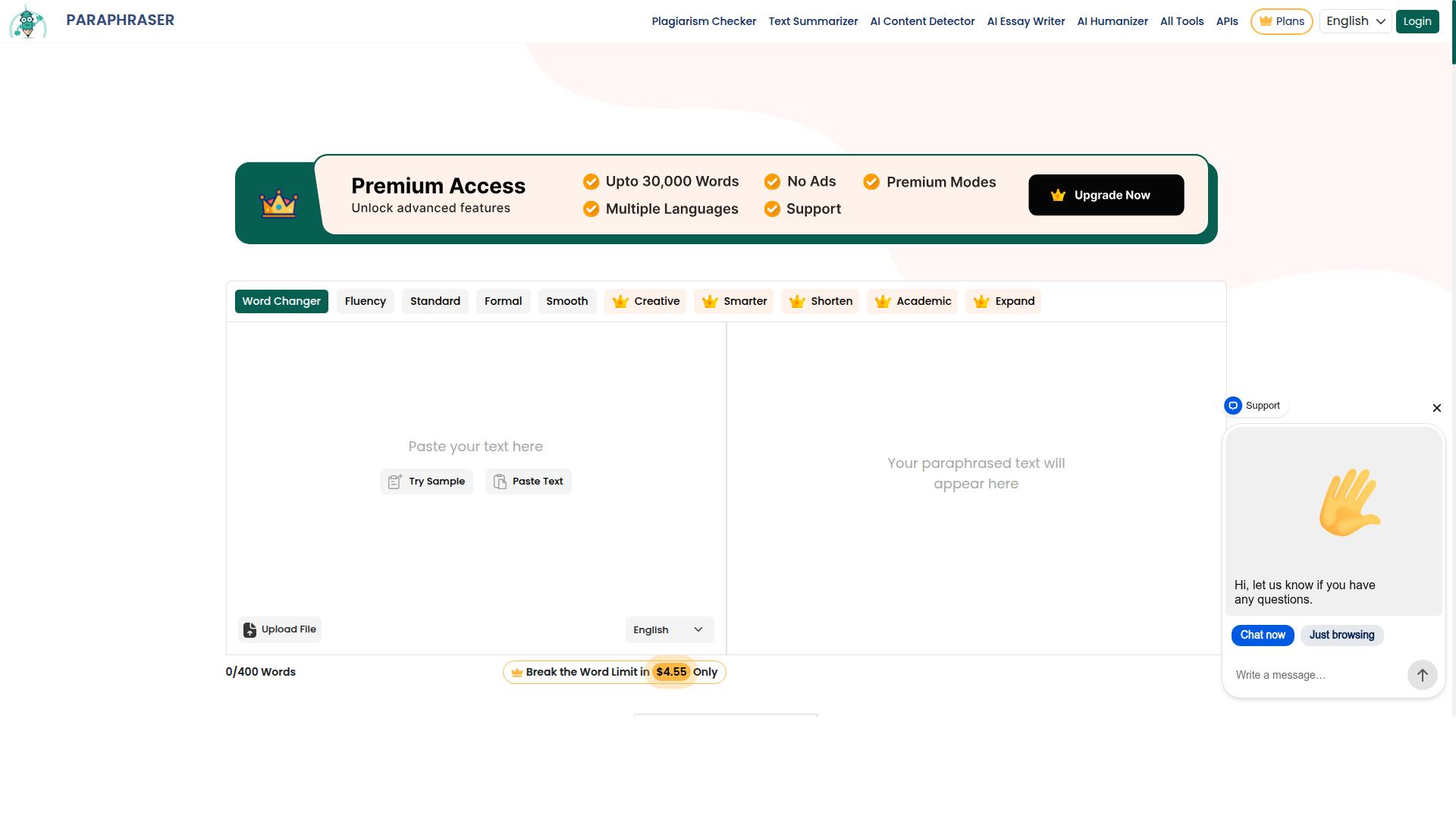Click the Paraphraser mascot logo icon
Image resolution: width=1456 pixels, height=819 pixels.
coord(28,21)
